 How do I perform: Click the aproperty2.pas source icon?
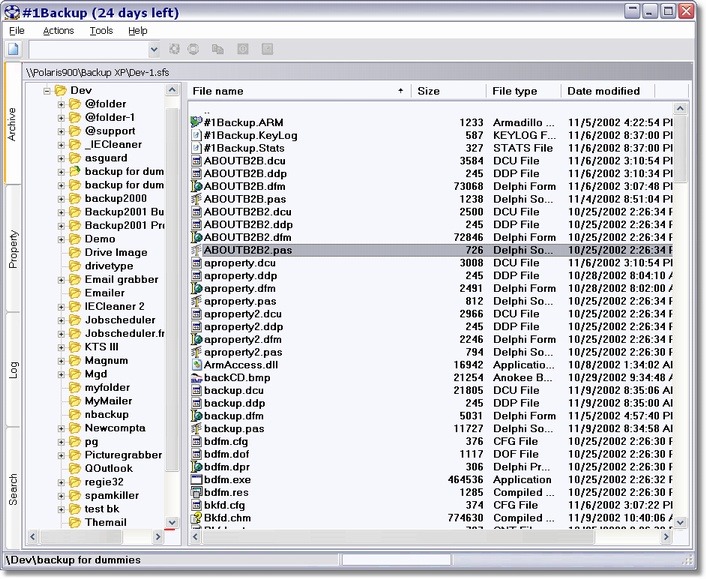196,352
